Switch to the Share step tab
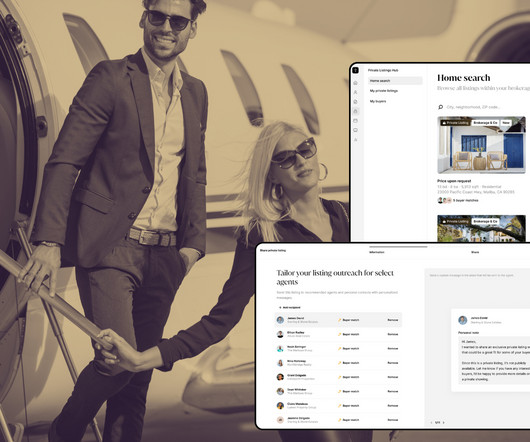Screen dimensions: 530x442 pos(475,252)
